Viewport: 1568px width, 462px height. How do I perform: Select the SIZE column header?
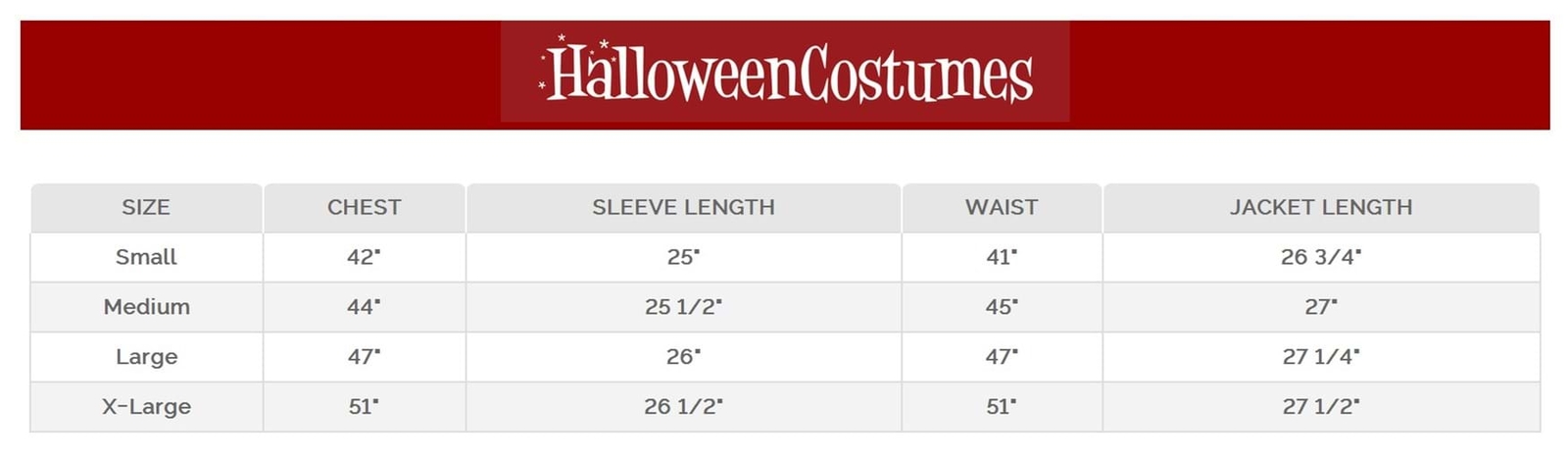click(x=146, y=207)
